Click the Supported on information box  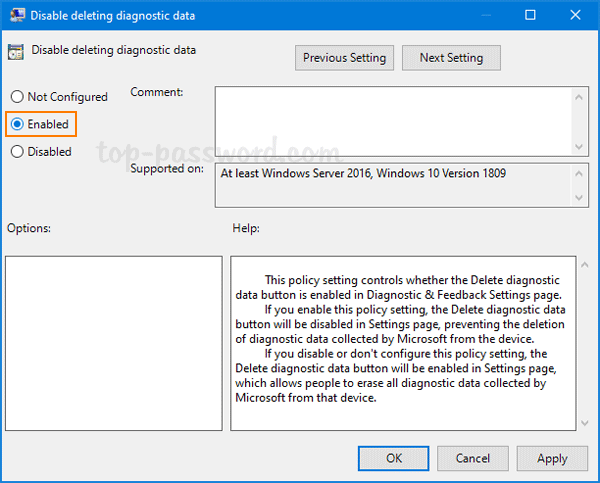[396, 185]
